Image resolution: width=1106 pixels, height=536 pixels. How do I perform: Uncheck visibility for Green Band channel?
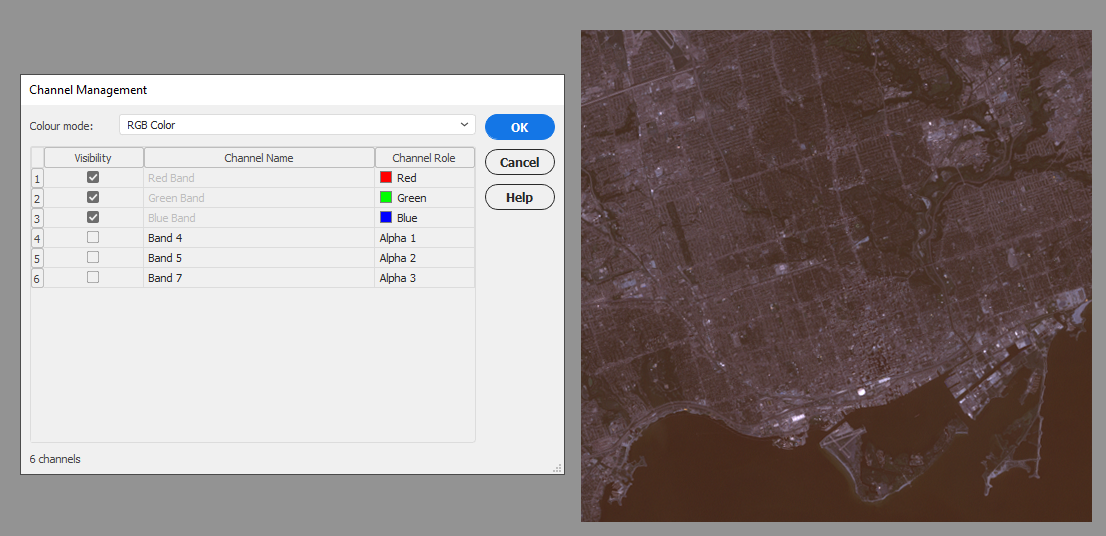pos(93,197)
